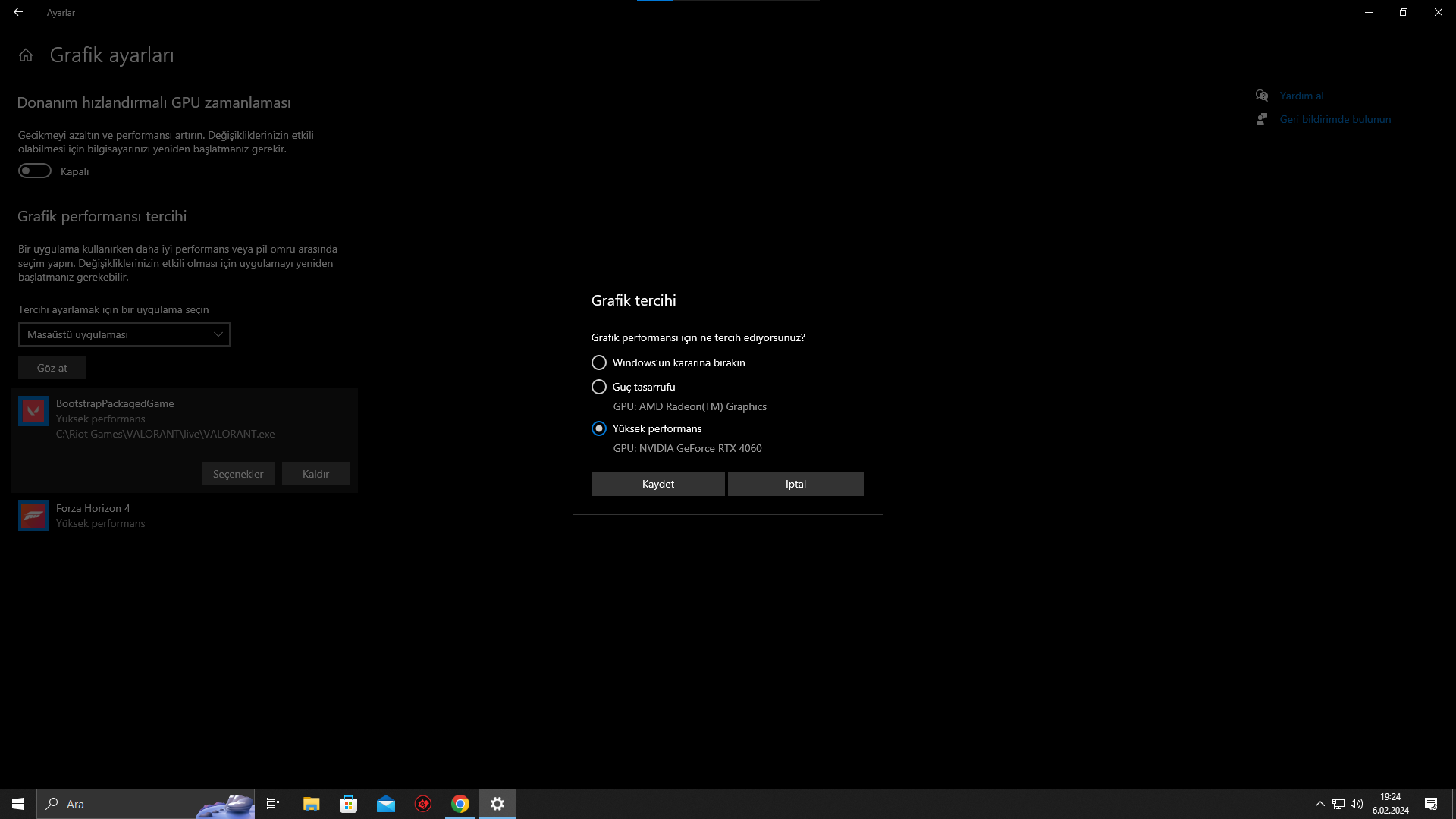Open the volume control tray icon

tap(1357, 804)
